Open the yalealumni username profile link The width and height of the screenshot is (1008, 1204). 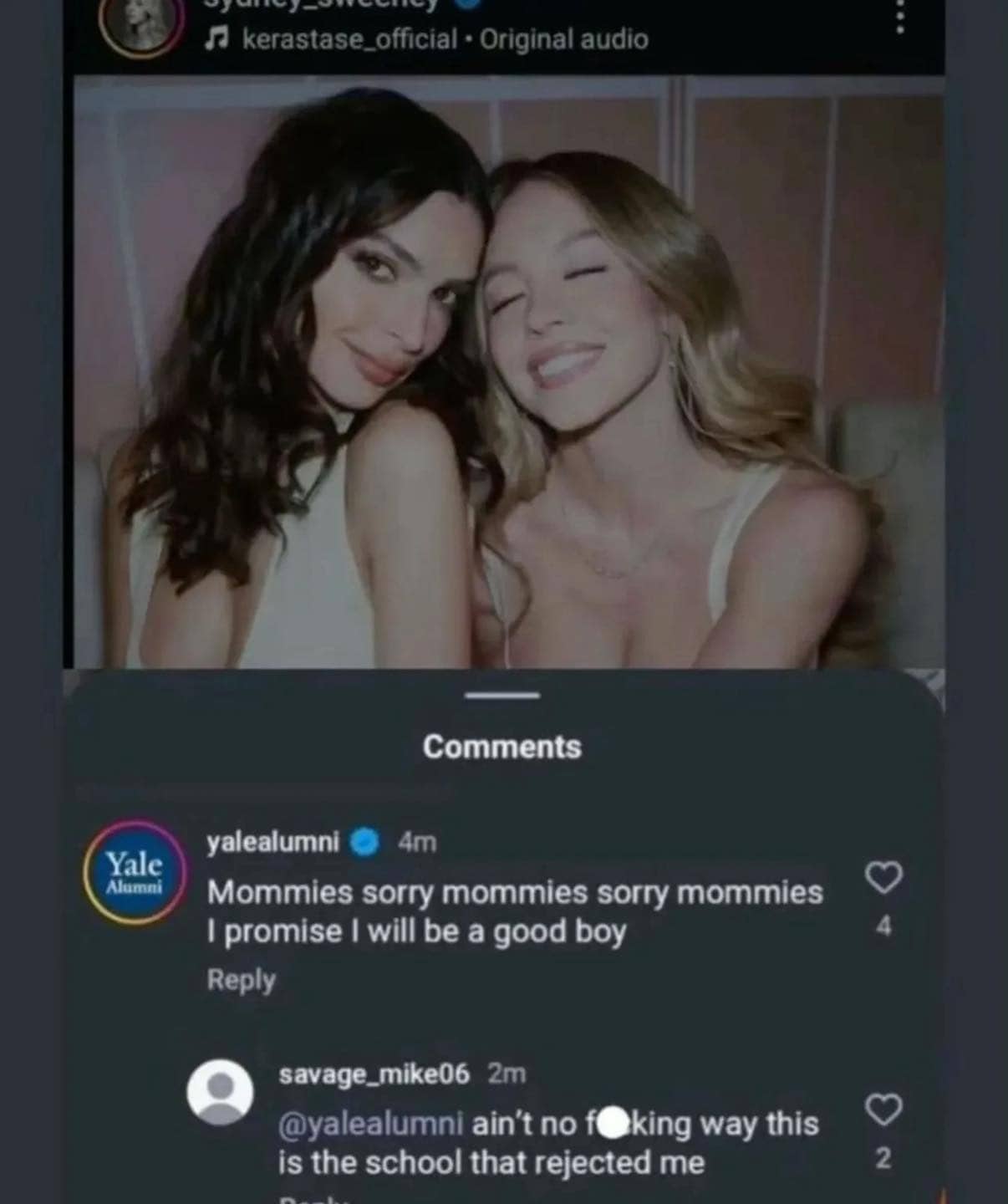click(x=272, y=842)
